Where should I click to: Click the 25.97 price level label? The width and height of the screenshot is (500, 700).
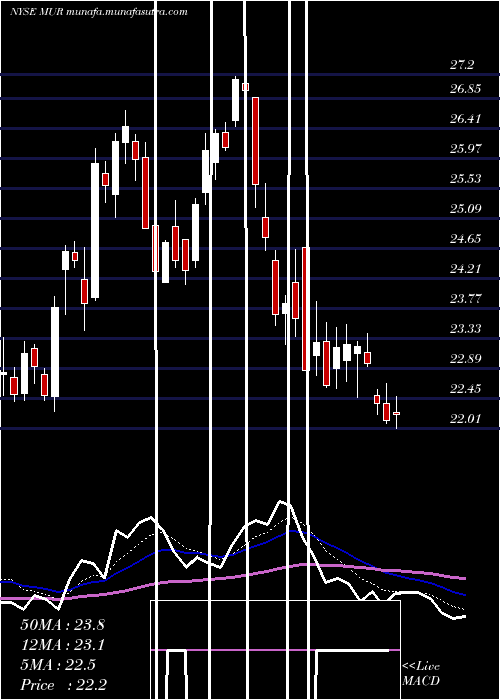pos(466,149)
